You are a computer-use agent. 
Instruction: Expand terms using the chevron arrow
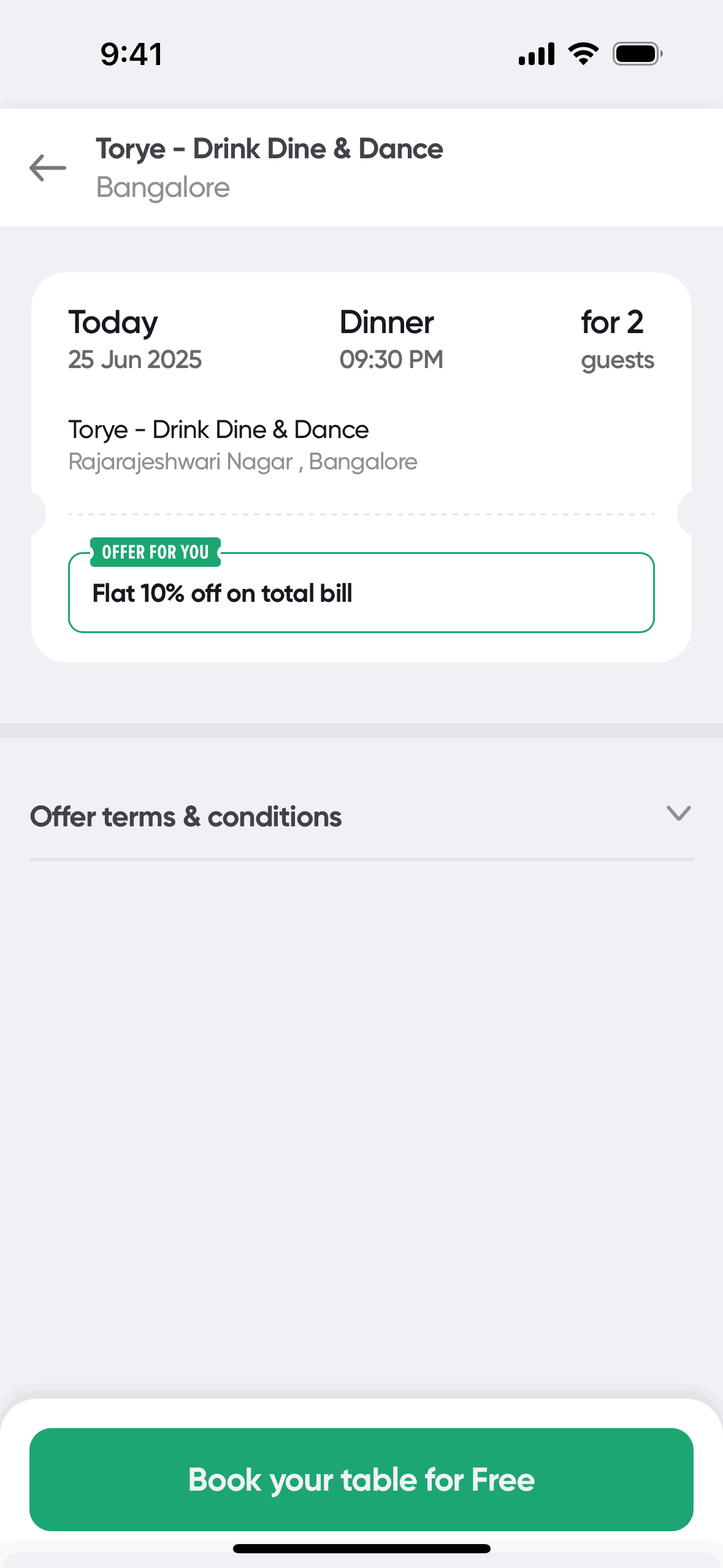[x=678, y=813]
